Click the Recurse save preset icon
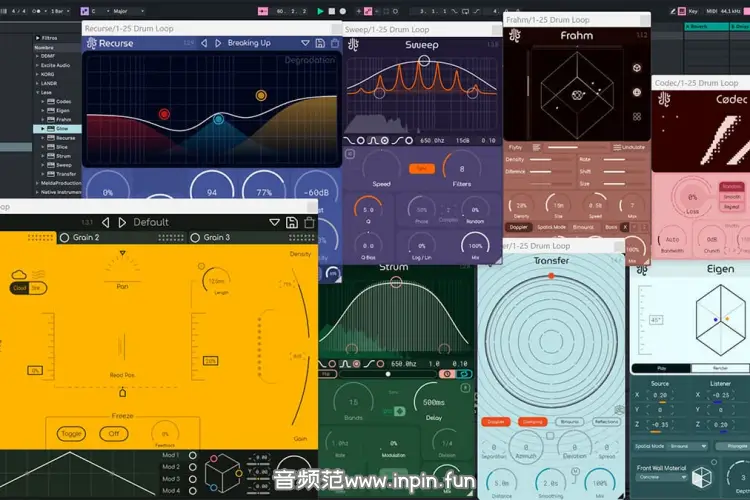 (320, 43)
